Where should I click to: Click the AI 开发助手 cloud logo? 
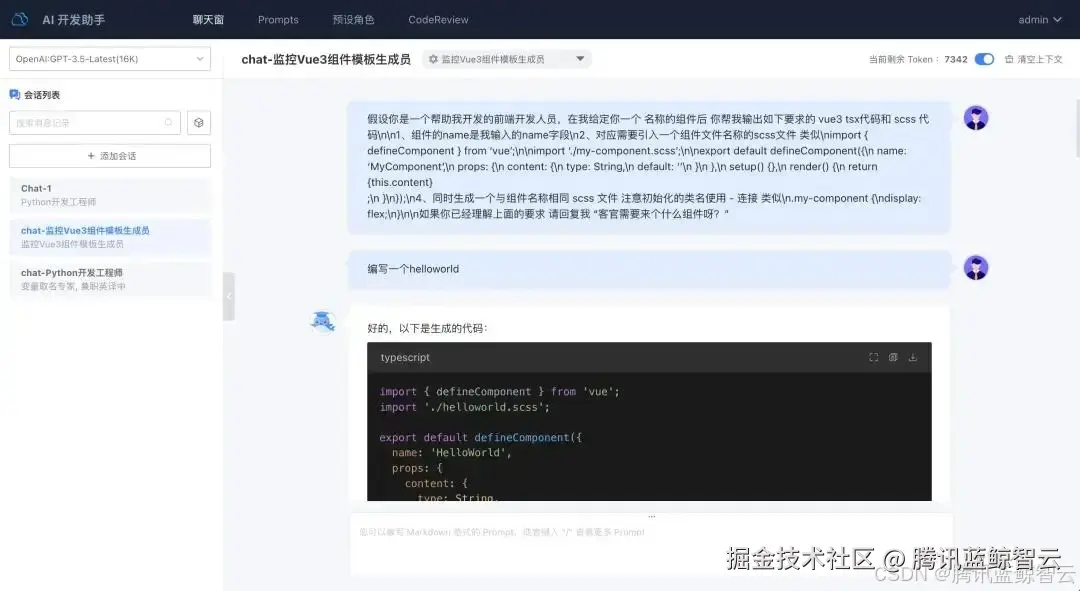coord(18,18)
